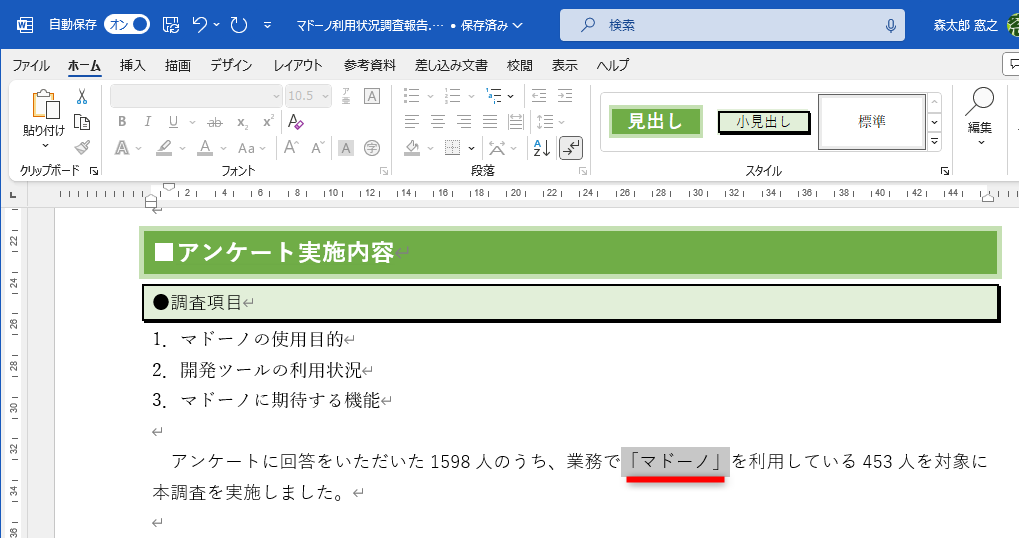The height and width of the screenshot is (538, 1019).
Task: Expand the styles gallery More button
Action: [935, 140]
